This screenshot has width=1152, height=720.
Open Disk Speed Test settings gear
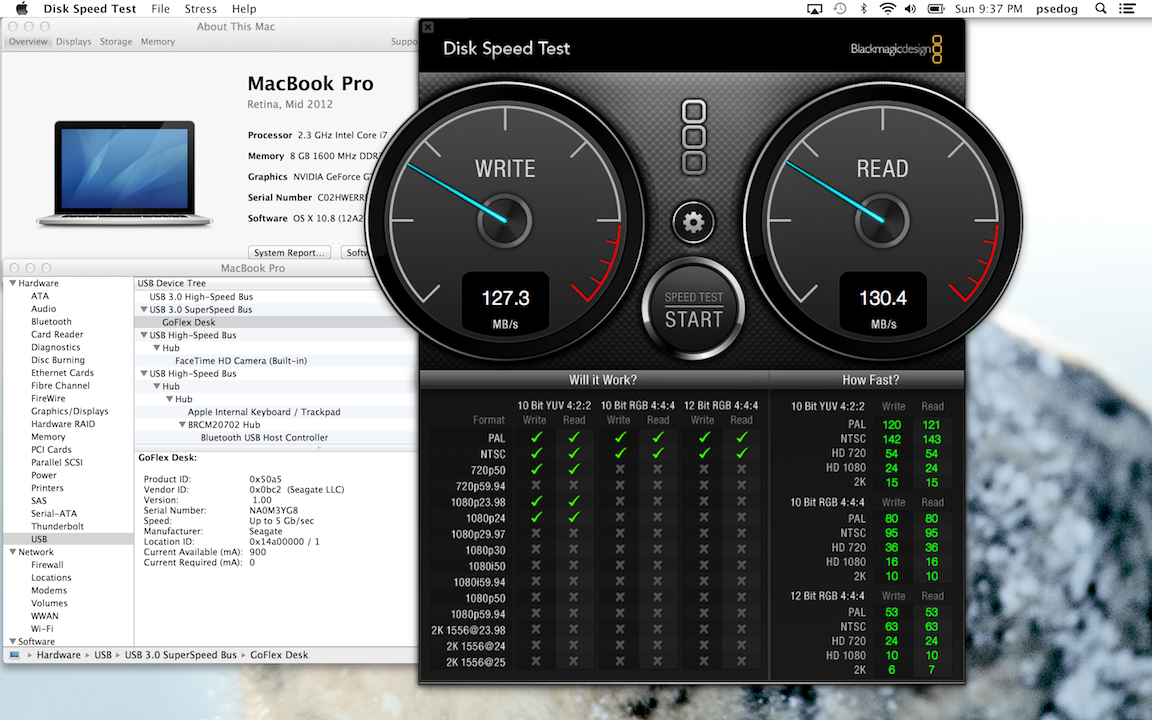[693, 222]
